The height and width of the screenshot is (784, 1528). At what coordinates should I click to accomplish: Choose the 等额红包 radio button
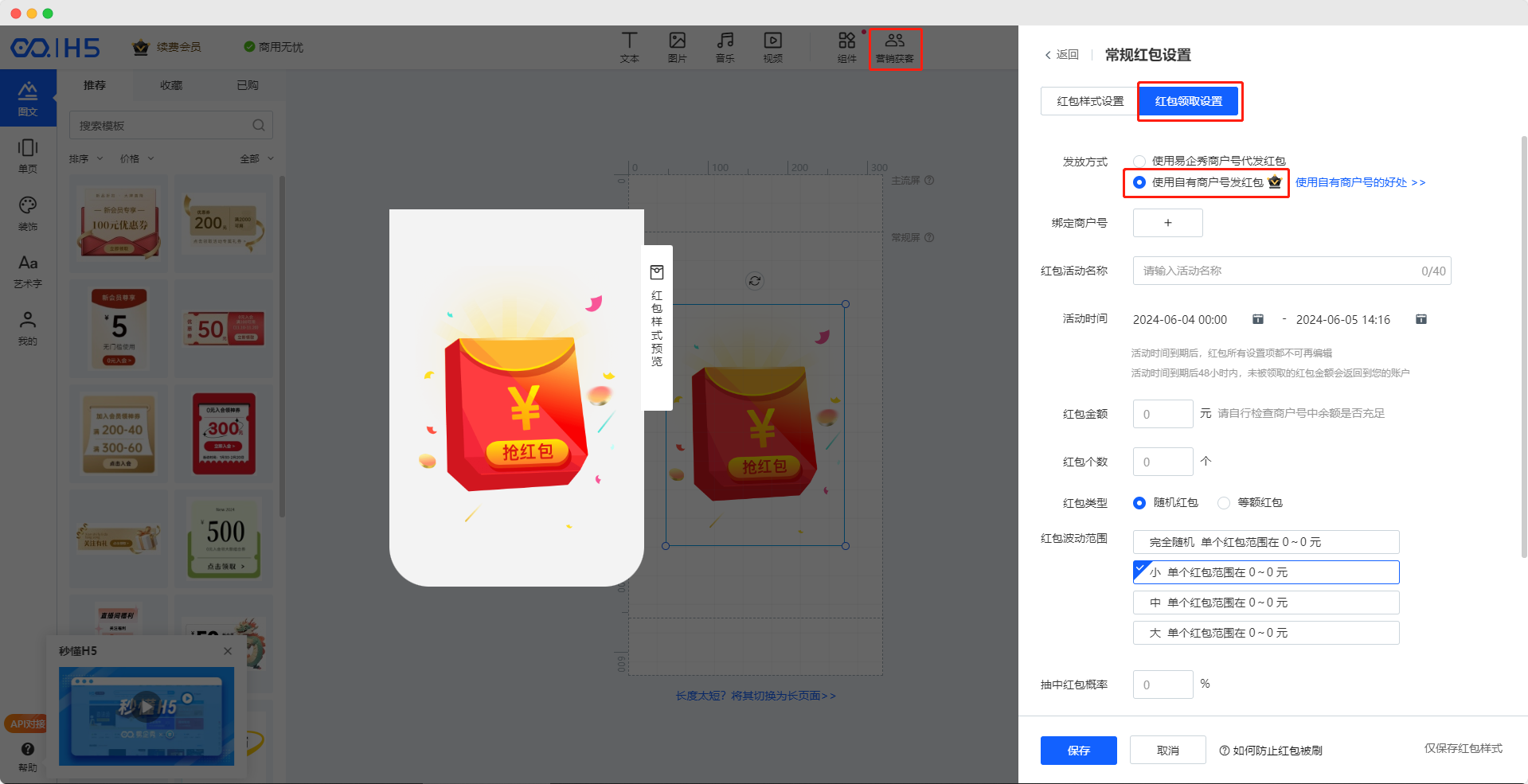(1224, 502)
